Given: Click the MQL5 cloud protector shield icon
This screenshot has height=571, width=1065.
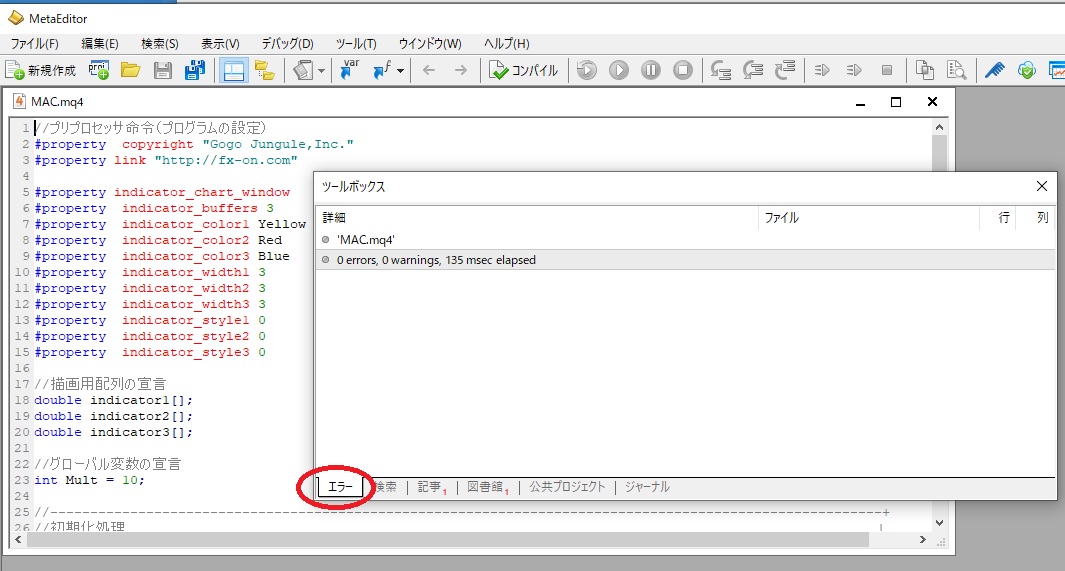Looking at the screenshot, I should [x=1026, y=70].
